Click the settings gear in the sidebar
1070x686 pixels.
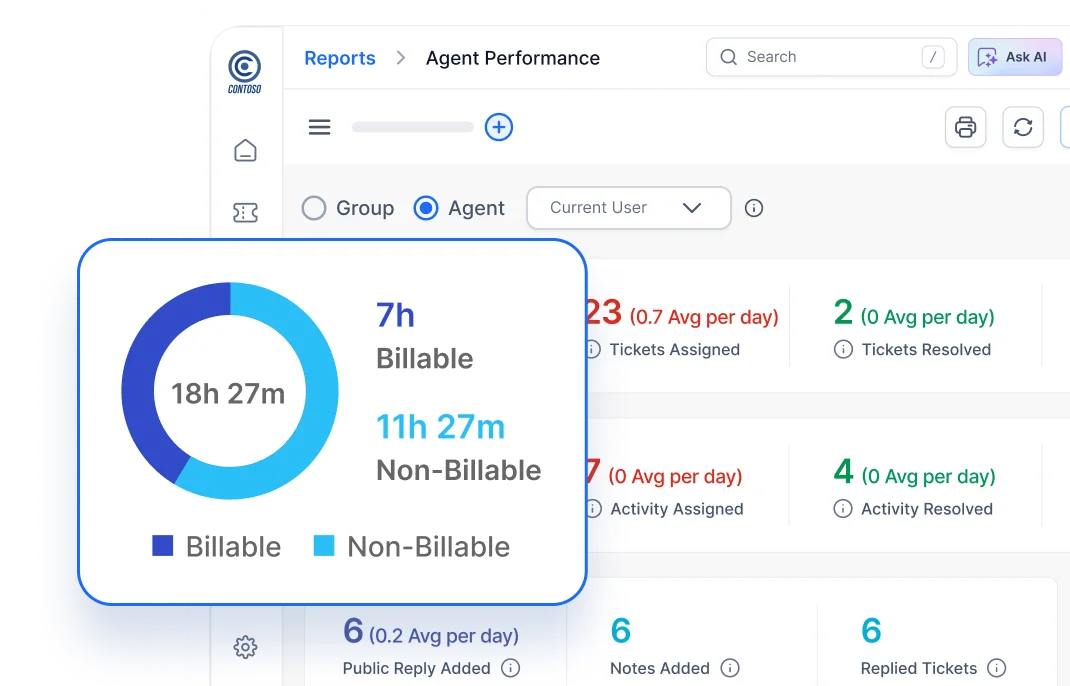[245, 647]
